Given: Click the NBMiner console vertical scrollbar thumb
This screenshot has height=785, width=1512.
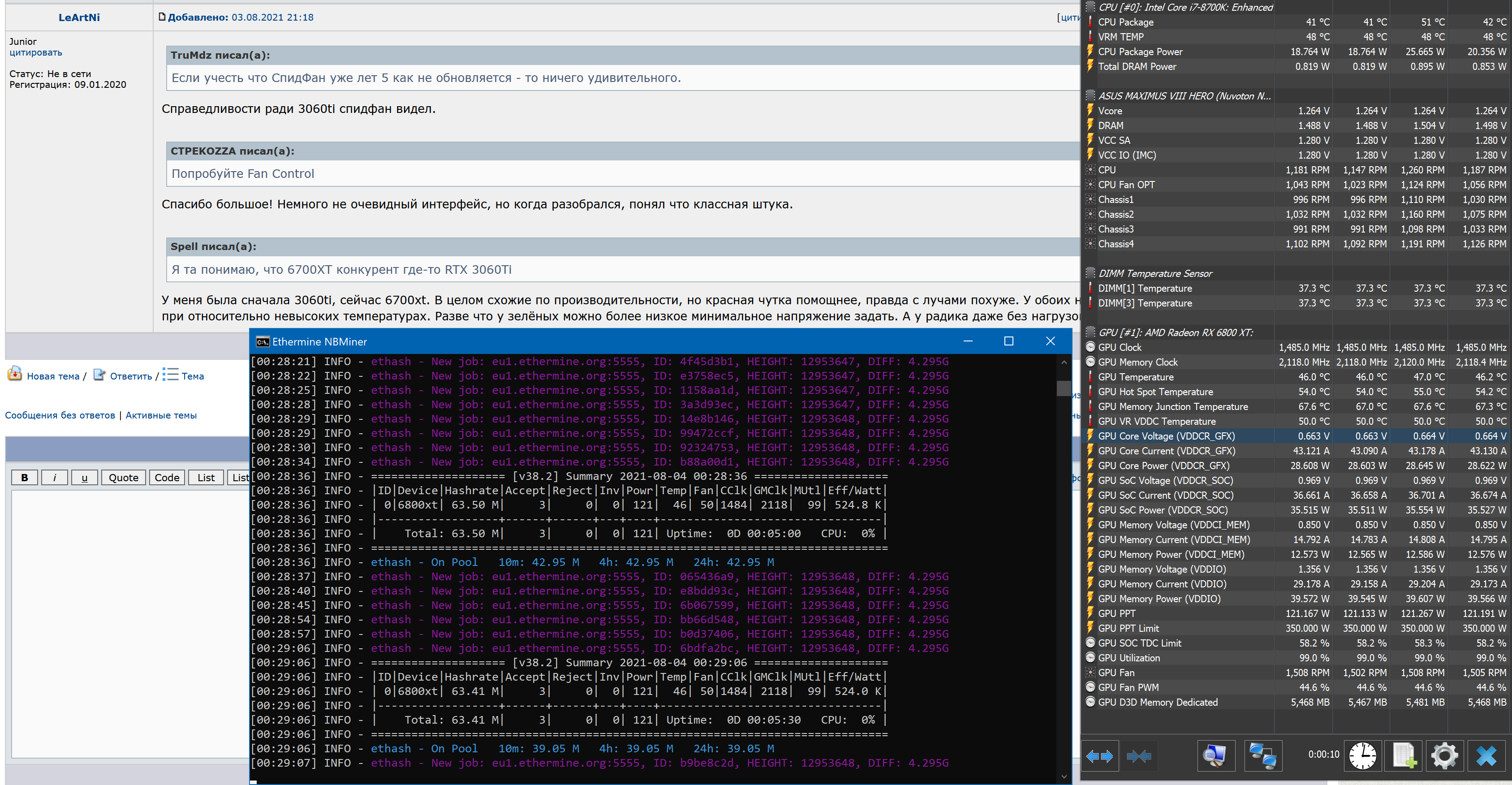Looking at the screenshot, I should click(x=1063, y=388).
